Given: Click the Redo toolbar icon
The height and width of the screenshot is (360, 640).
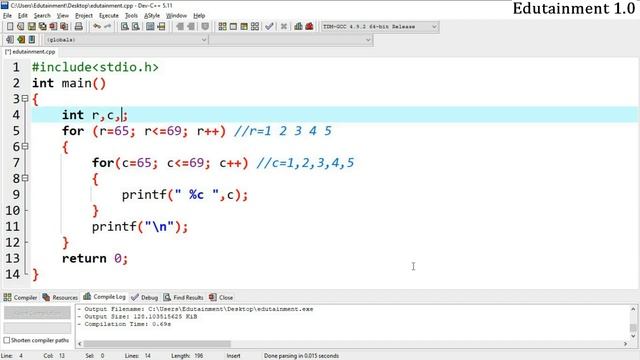Looking at the screenshot, I should pos(108,27).
